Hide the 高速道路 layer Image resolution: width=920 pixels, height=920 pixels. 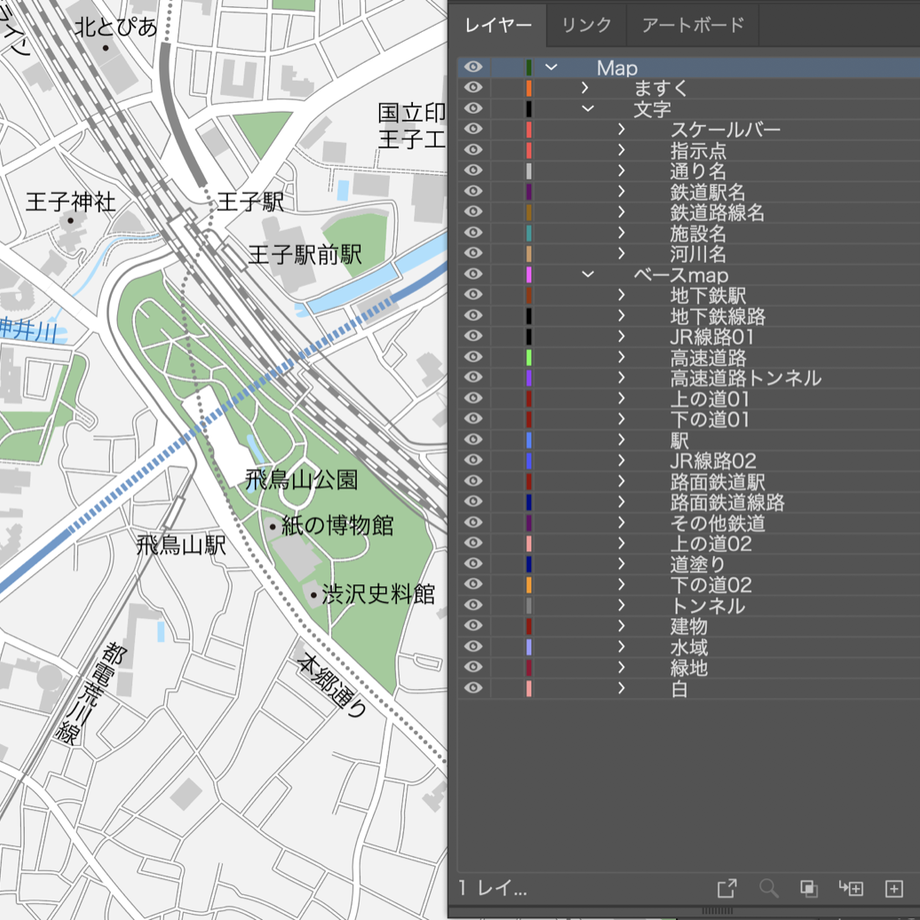473,357
